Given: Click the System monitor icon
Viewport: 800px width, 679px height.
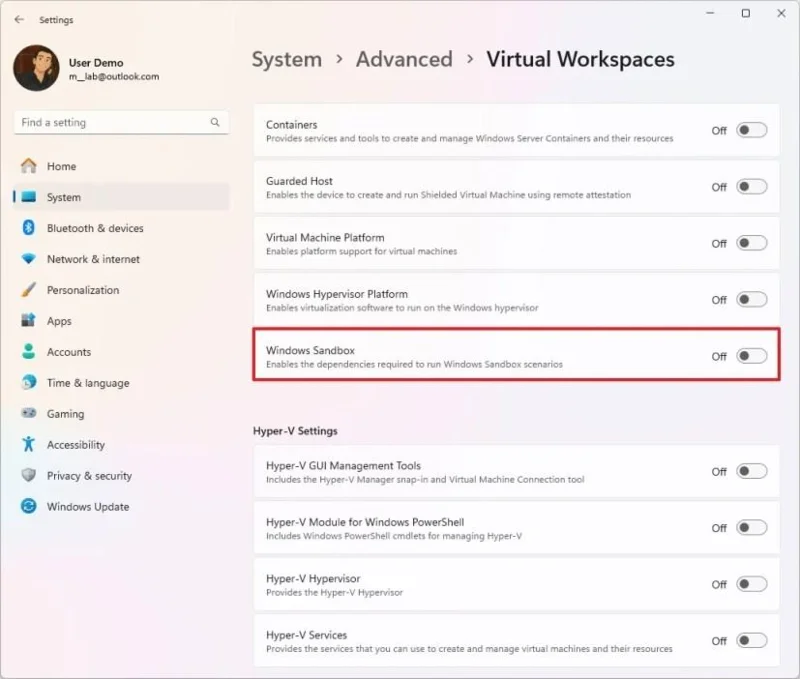Looking at the screenshot, I should click(x=29, y=197).
